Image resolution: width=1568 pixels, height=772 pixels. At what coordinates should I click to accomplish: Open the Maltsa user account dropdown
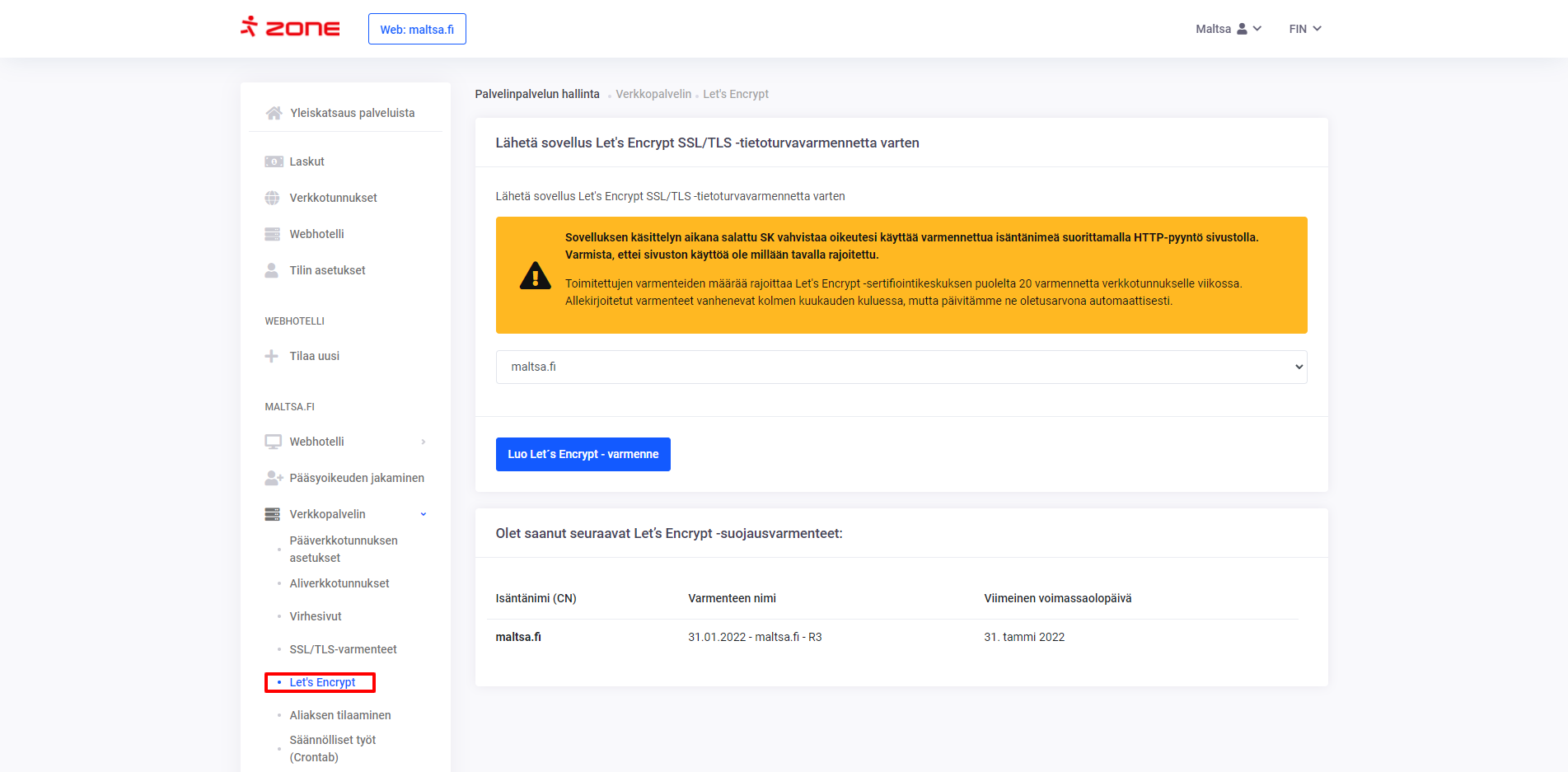pos(1228,29)
